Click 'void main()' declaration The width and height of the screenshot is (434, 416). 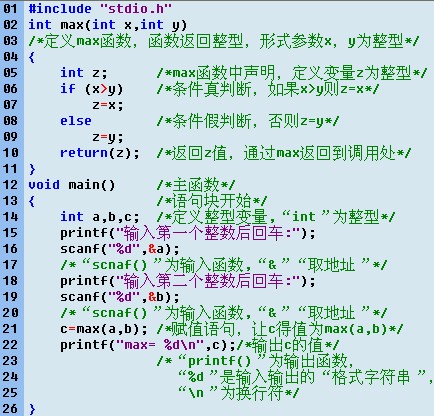coord(72,185)
